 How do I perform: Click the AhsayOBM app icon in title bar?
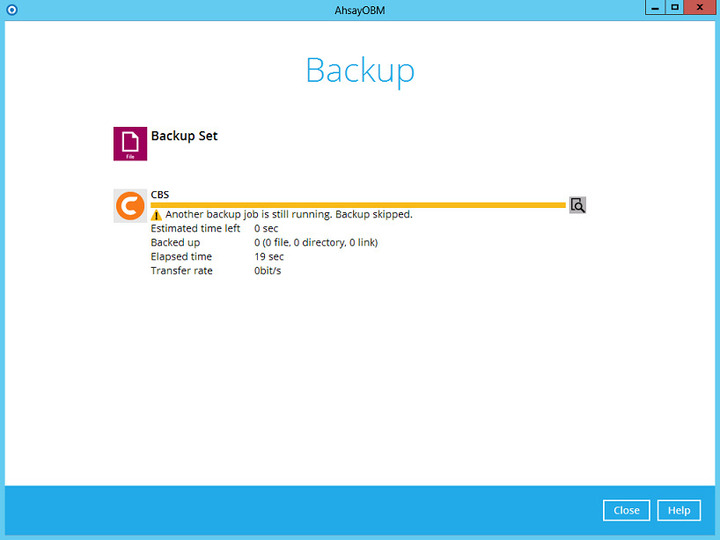coord(11,8)
